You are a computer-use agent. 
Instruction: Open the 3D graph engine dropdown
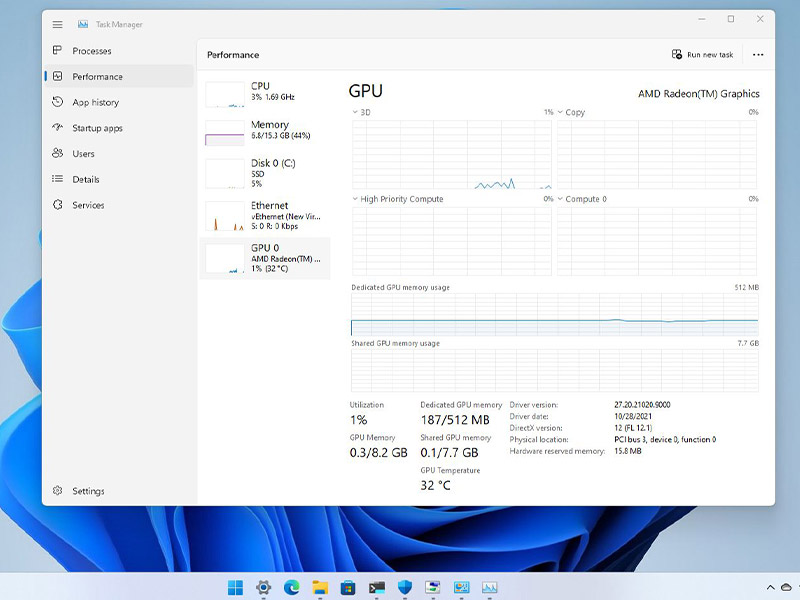tap(355, 112)
